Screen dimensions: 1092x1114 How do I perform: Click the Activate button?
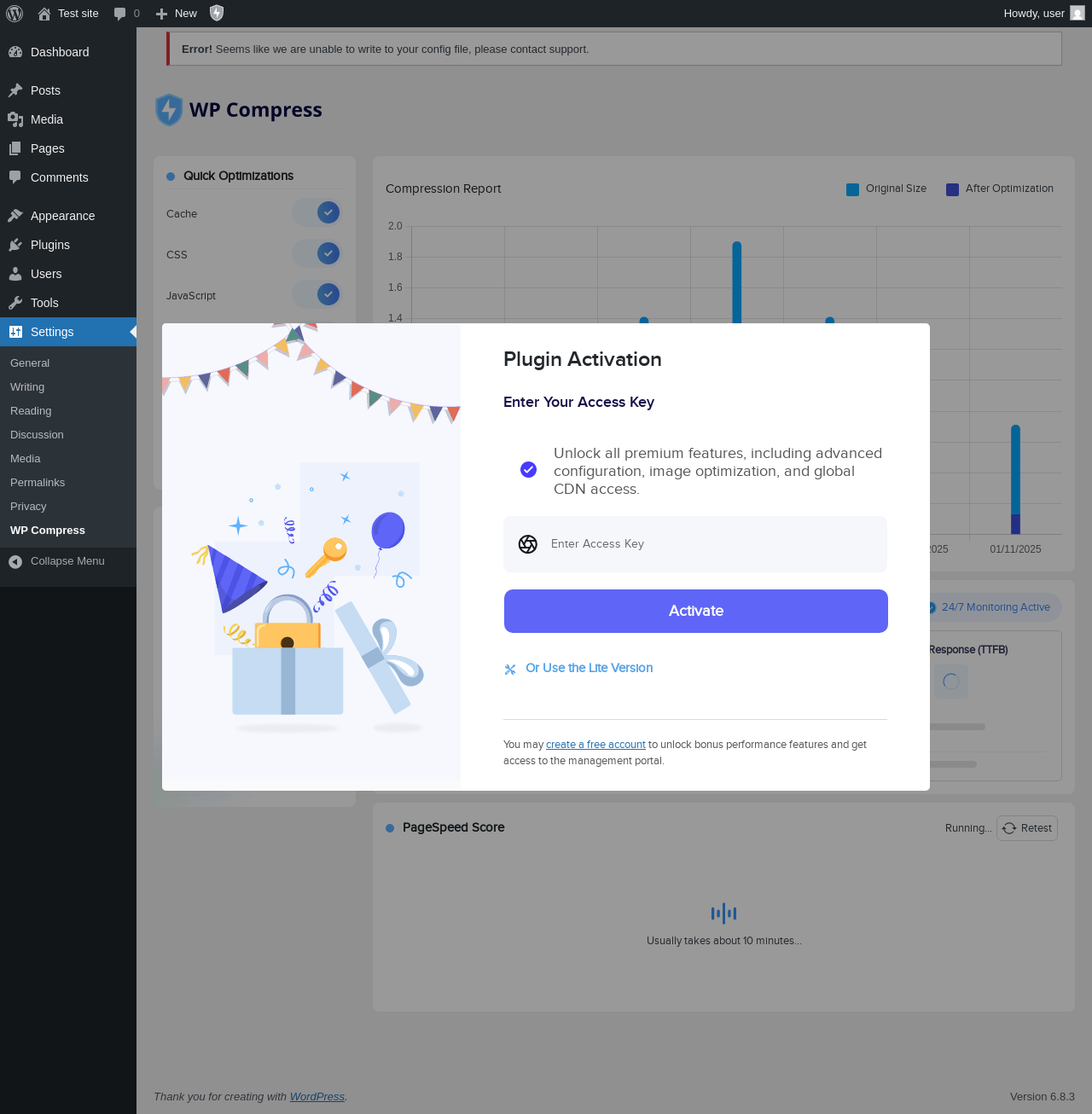(x=696, y=611)
